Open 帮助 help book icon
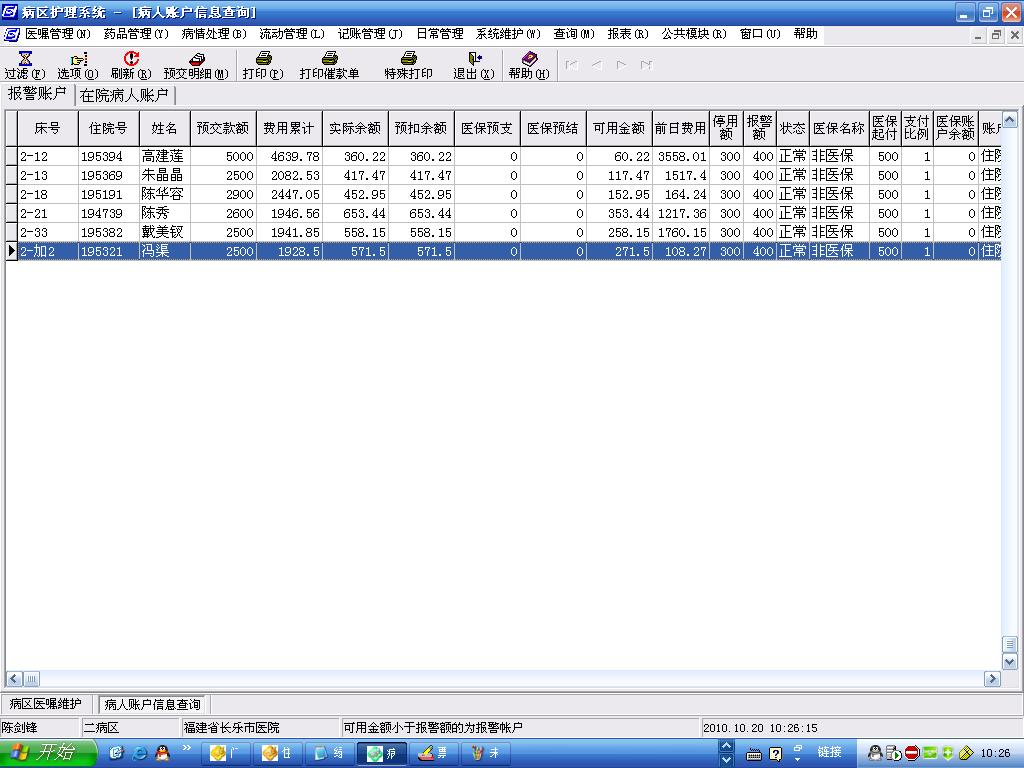 point(529,65)
